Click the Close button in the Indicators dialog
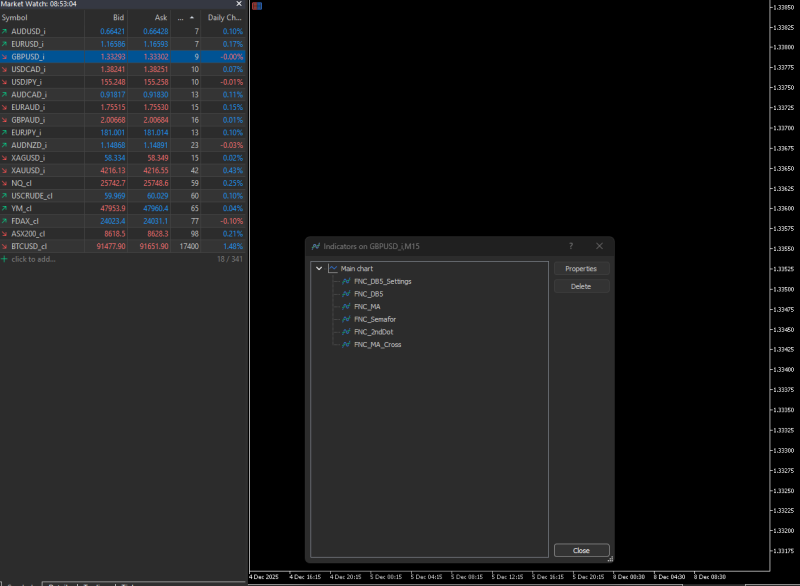 click(581, 550)
